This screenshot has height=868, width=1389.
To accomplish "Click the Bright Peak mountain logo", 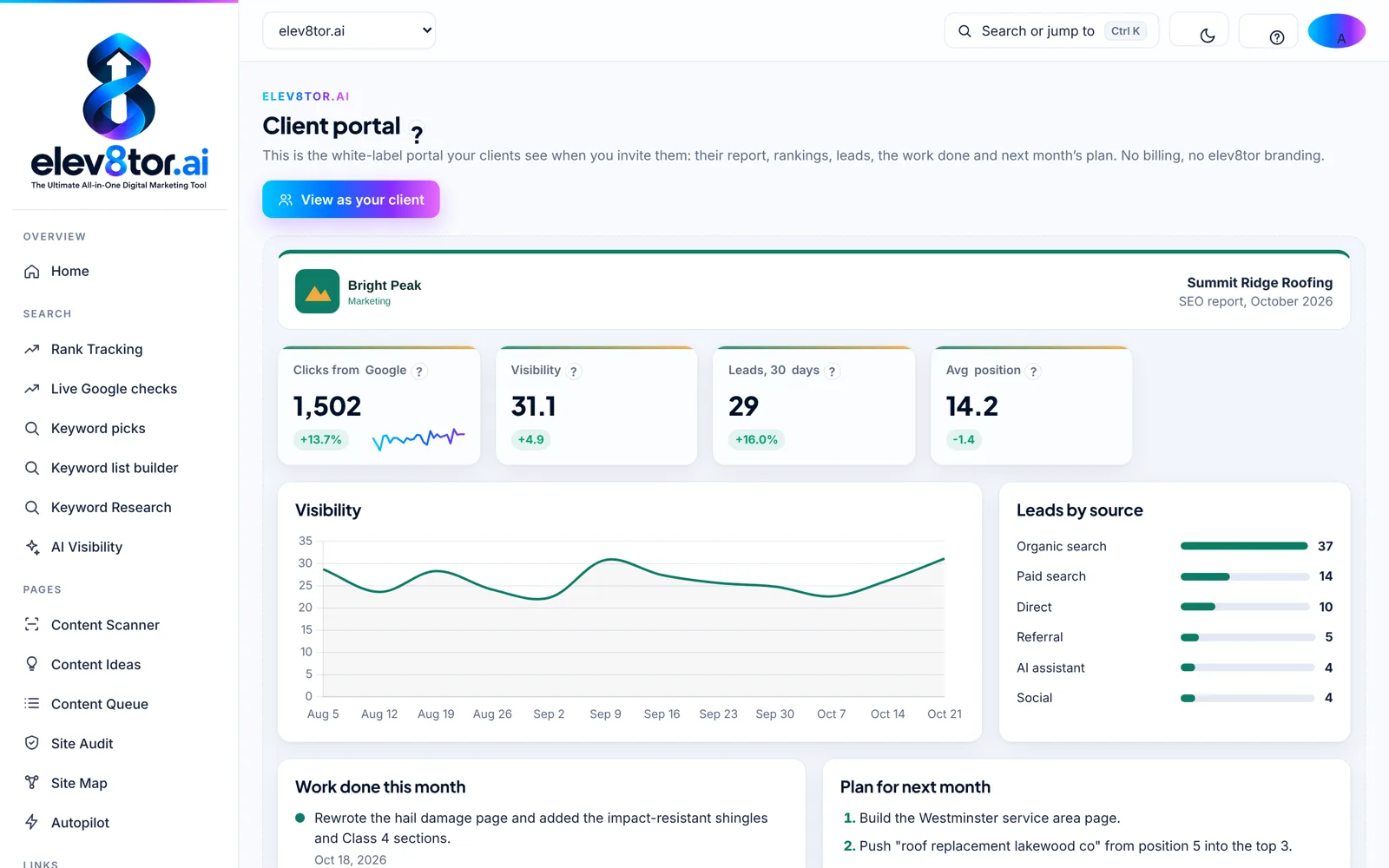I will [x=317, y=292].
